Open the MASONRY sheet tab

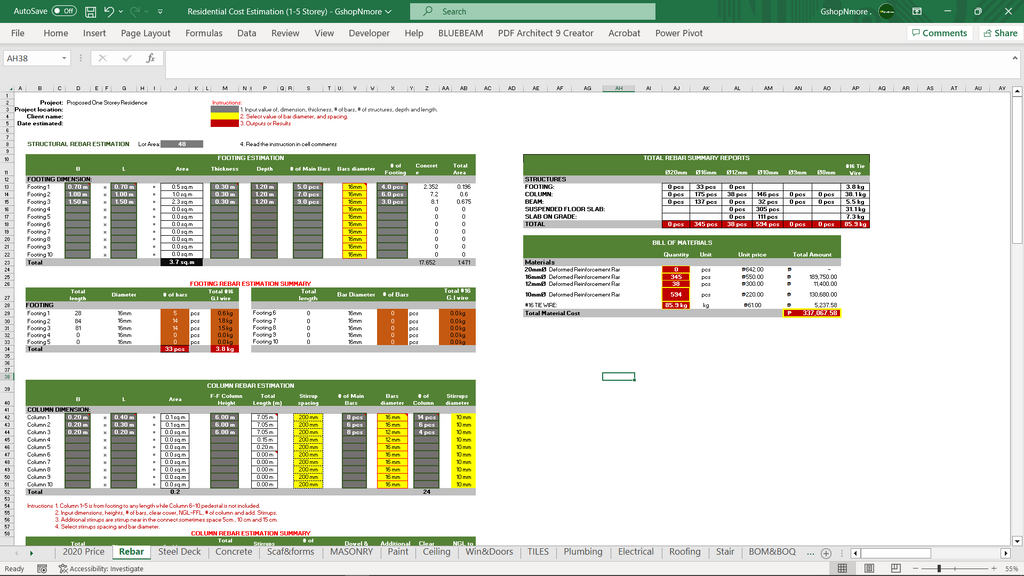point(351,552)
